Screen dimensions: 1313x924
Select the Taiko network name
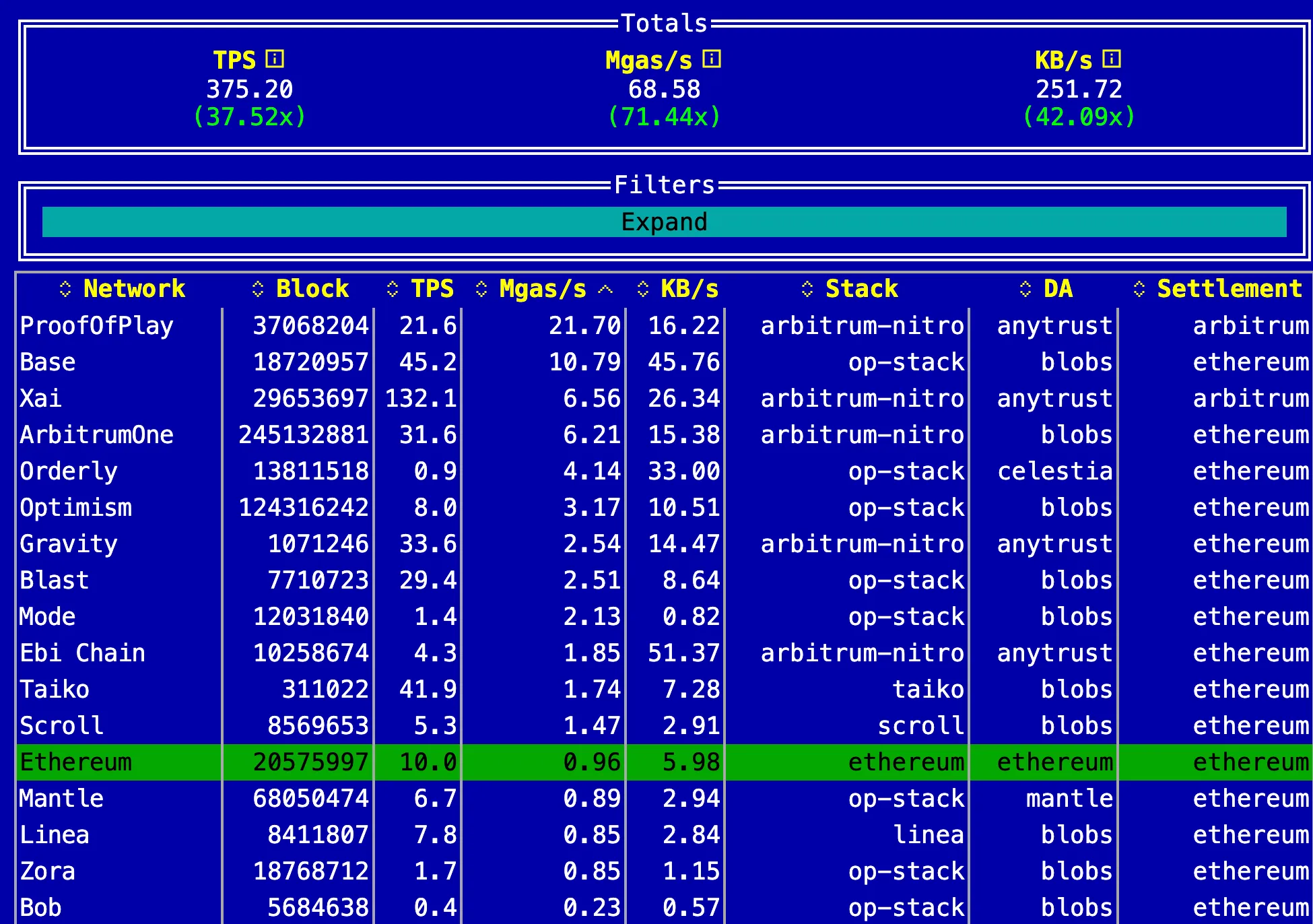click(x=55, y=690)
